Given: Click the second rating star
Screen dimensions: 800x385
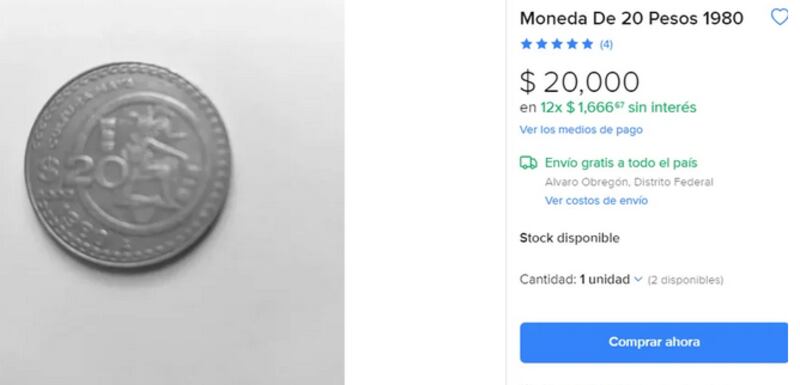Looking at the screenshot, I should (x=542, y=44).
